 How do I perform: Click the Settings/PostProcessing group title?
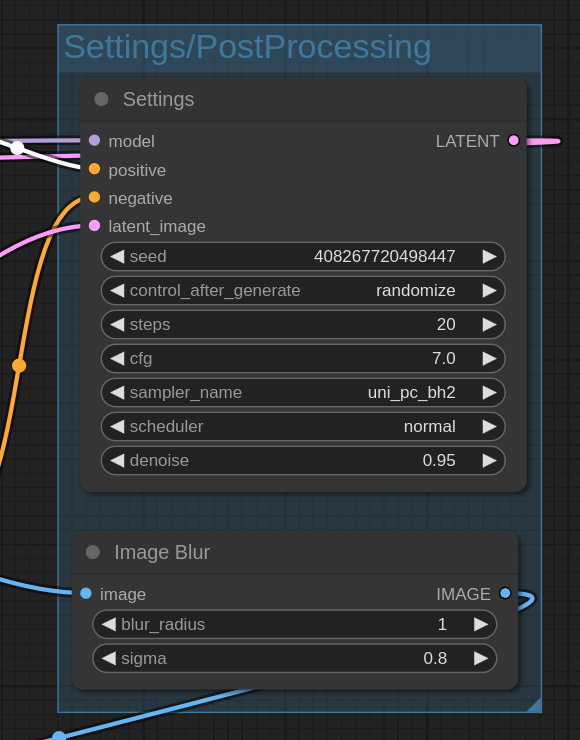point(247,47)
